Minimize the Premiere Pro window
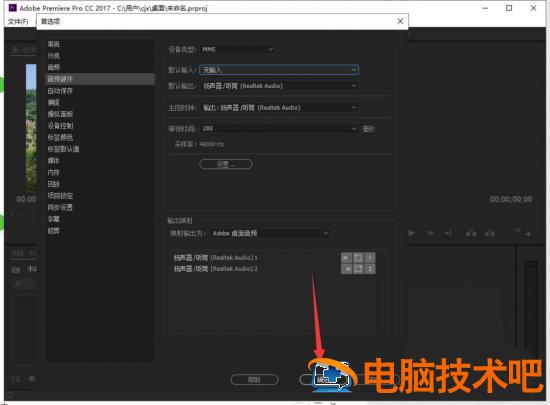 485,8
